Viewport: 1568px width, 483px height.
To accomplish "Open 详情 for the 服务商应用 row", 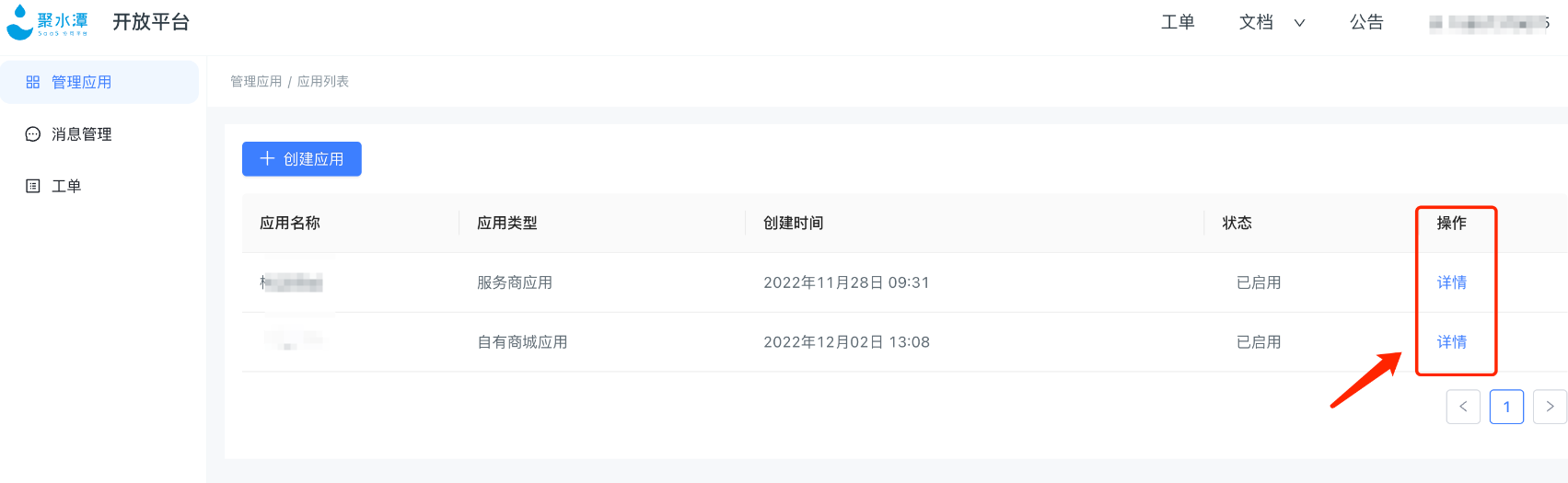I will (x=1451, y=282).
